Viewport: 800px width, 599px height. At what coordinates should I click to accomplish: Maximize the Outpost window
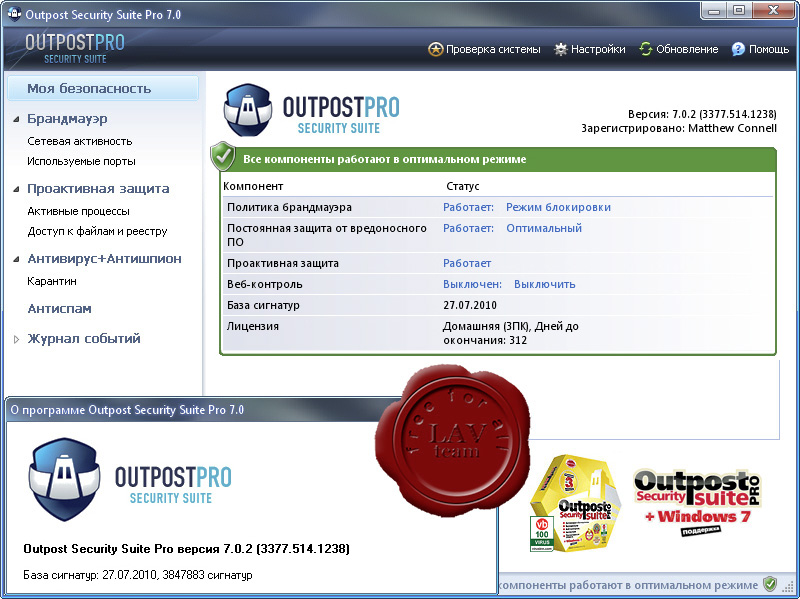tap(738, 10)
